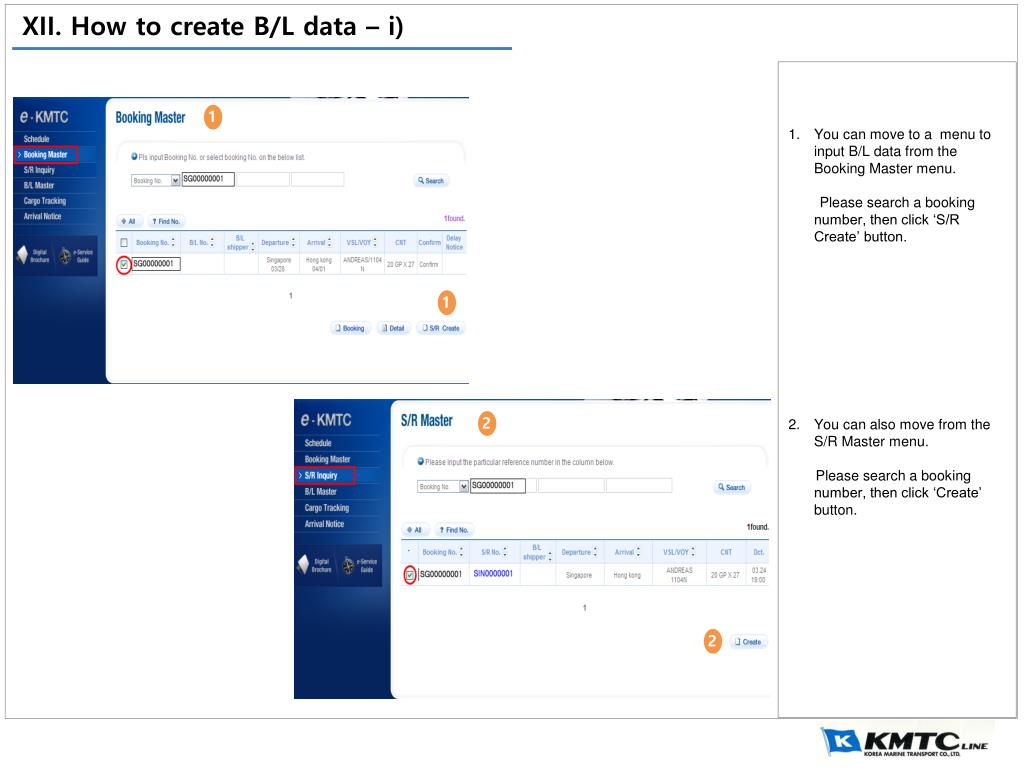1024x768 pixels.
Task: Open Digital Brochure icon in S/R Master sidebar
Action: tap(315, 565)
